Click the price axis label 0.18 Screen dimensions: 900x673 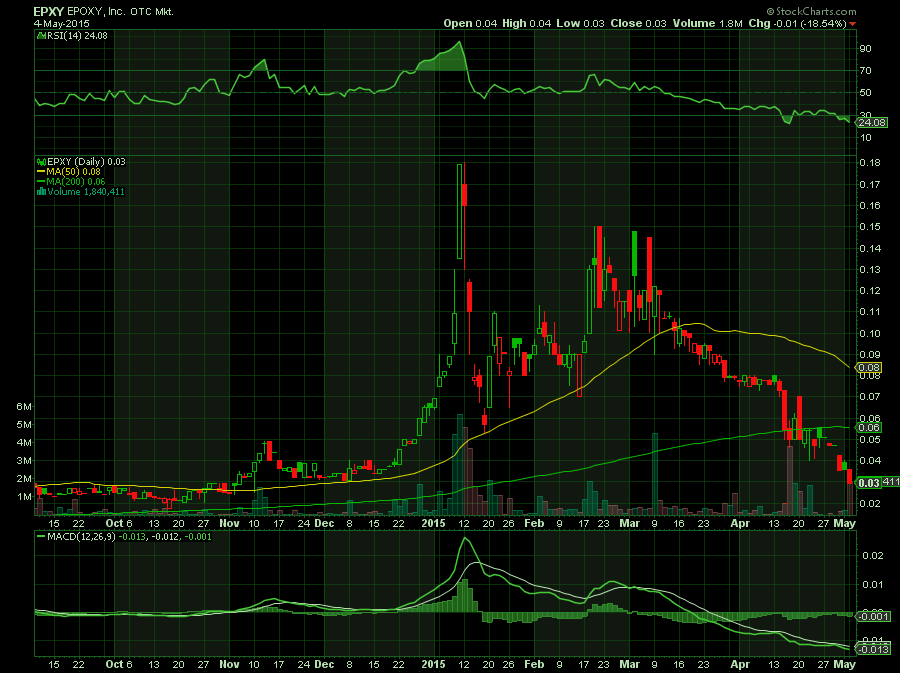[870, 162]
